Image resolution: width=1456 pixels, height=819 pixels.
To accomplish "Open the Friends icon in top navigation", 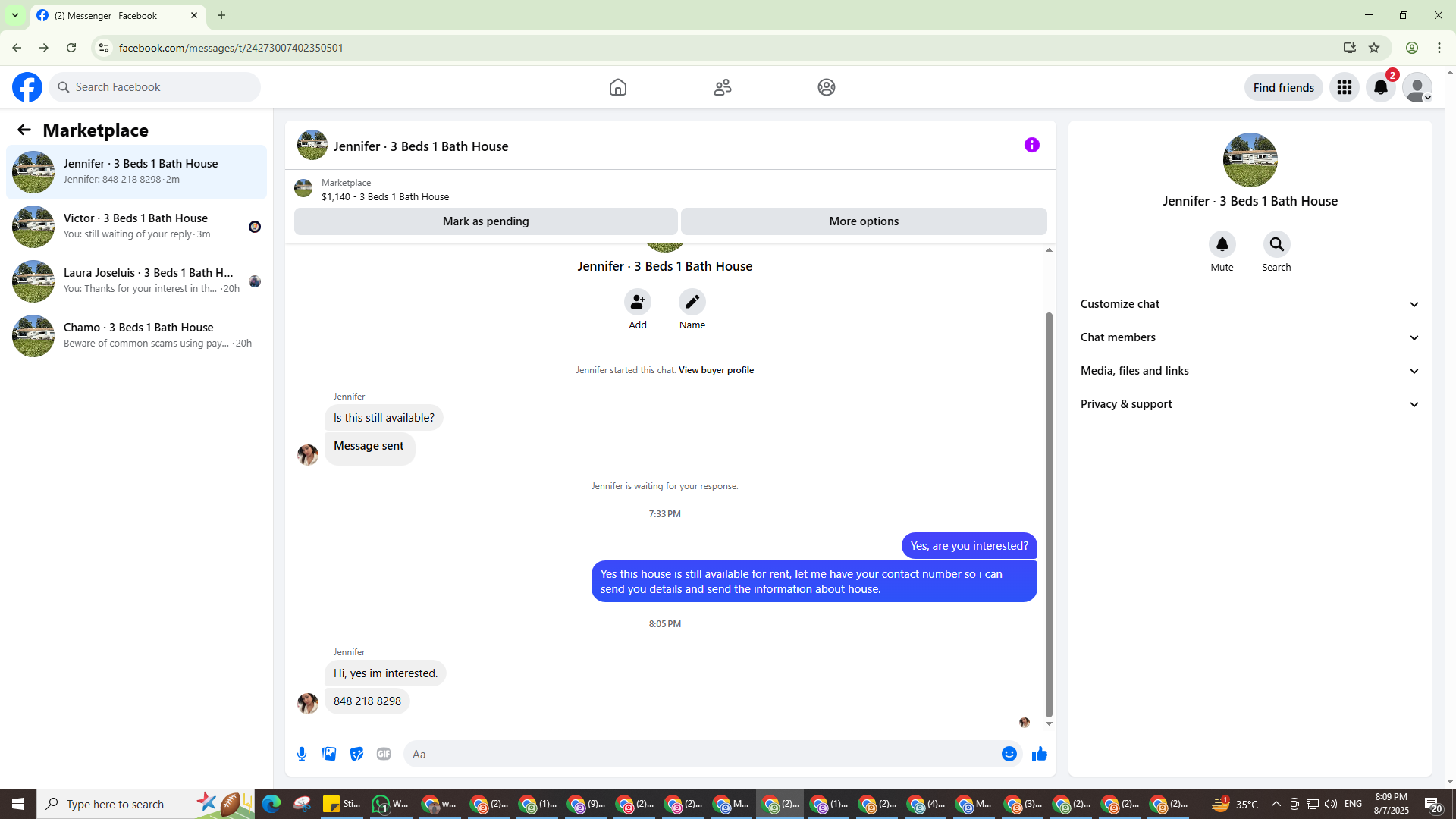I will click(723, 87).
